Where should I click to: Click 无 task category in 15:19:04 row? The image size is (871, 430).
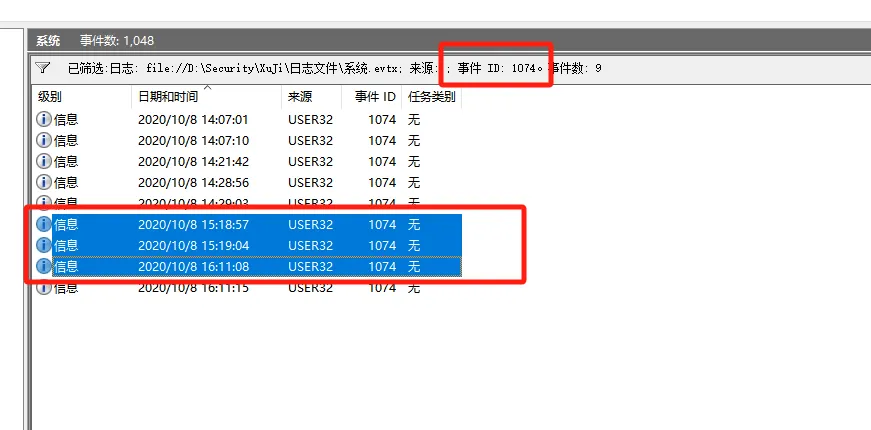414,246
